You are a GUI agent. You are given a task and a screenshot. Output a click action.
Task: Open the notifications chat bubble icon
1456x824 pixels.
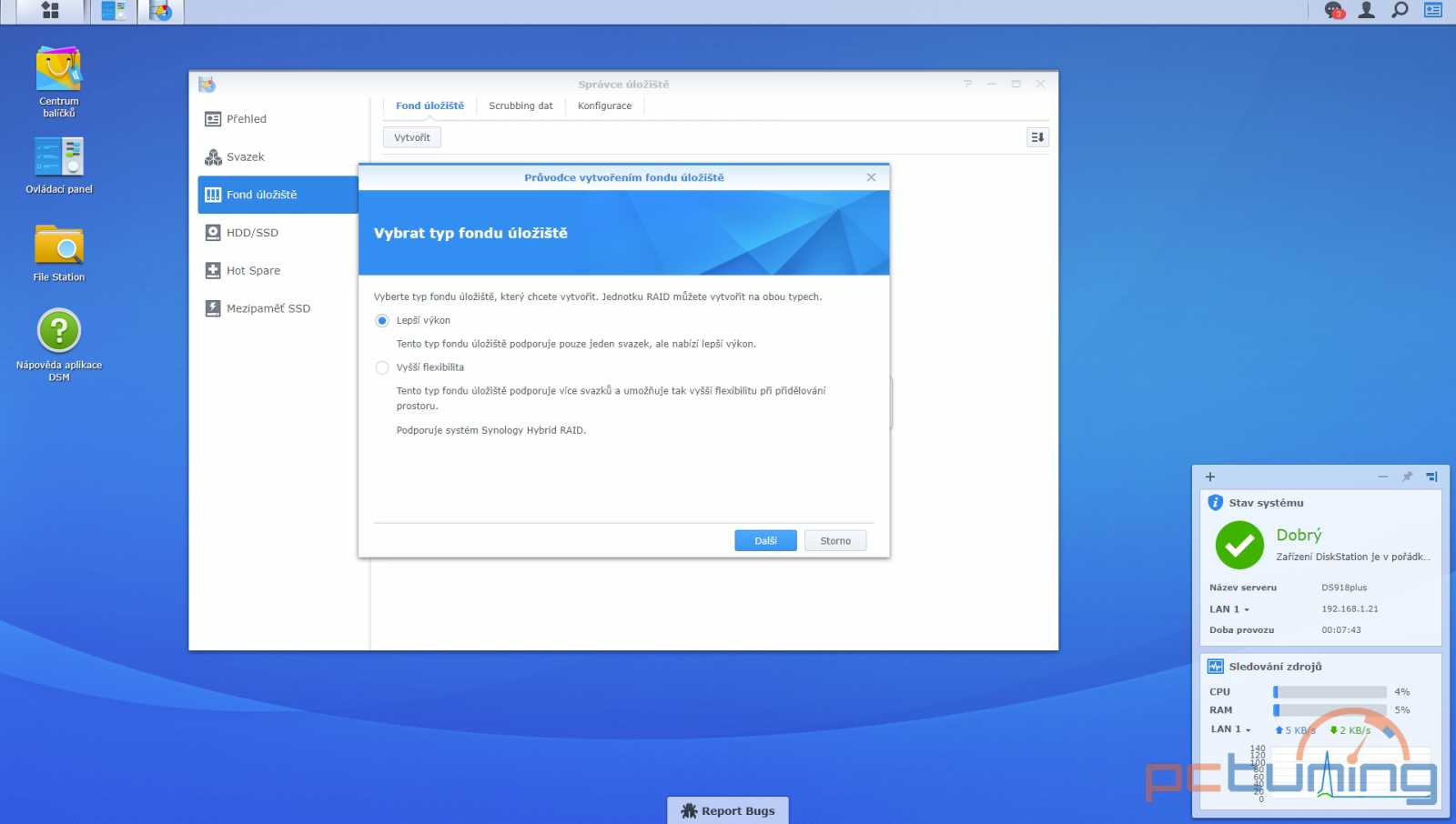point(1333,11)
